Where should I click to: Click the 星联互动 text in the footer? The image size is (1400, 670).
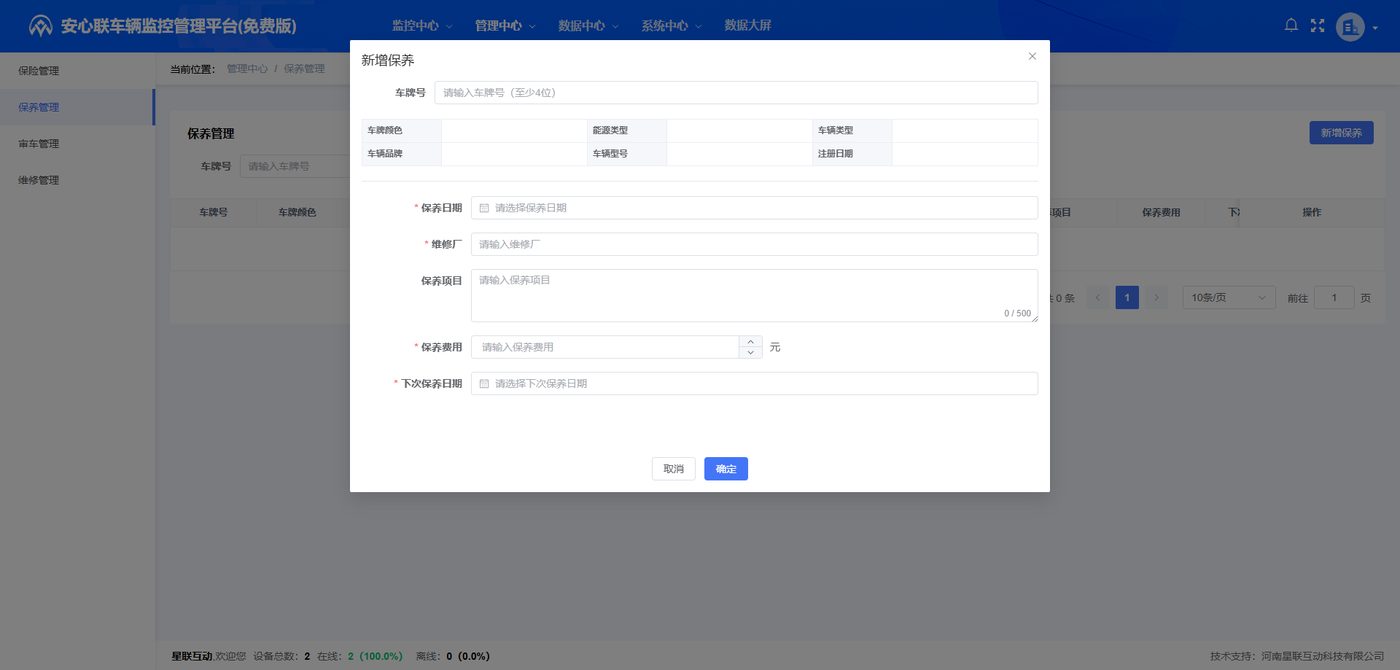tap(191, 657)
